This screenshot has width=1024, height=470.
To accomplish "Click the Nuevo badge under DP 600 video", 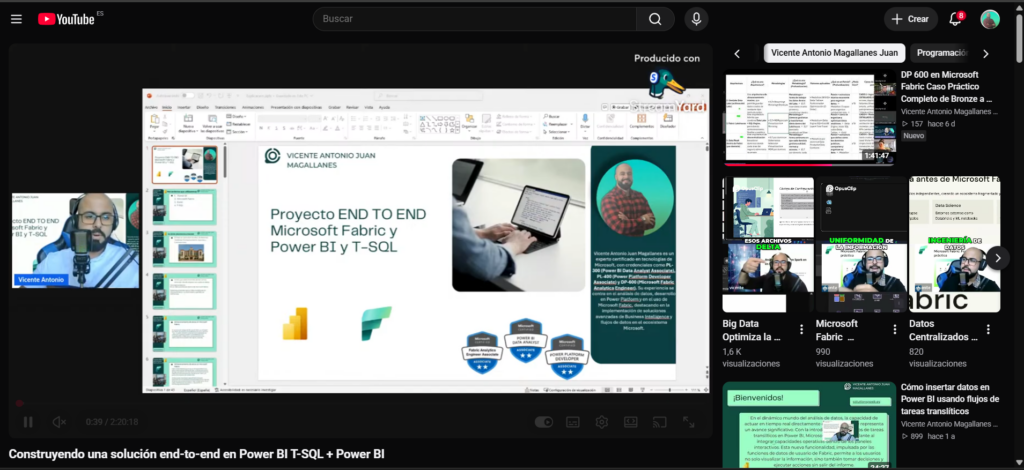I will 913,136.
